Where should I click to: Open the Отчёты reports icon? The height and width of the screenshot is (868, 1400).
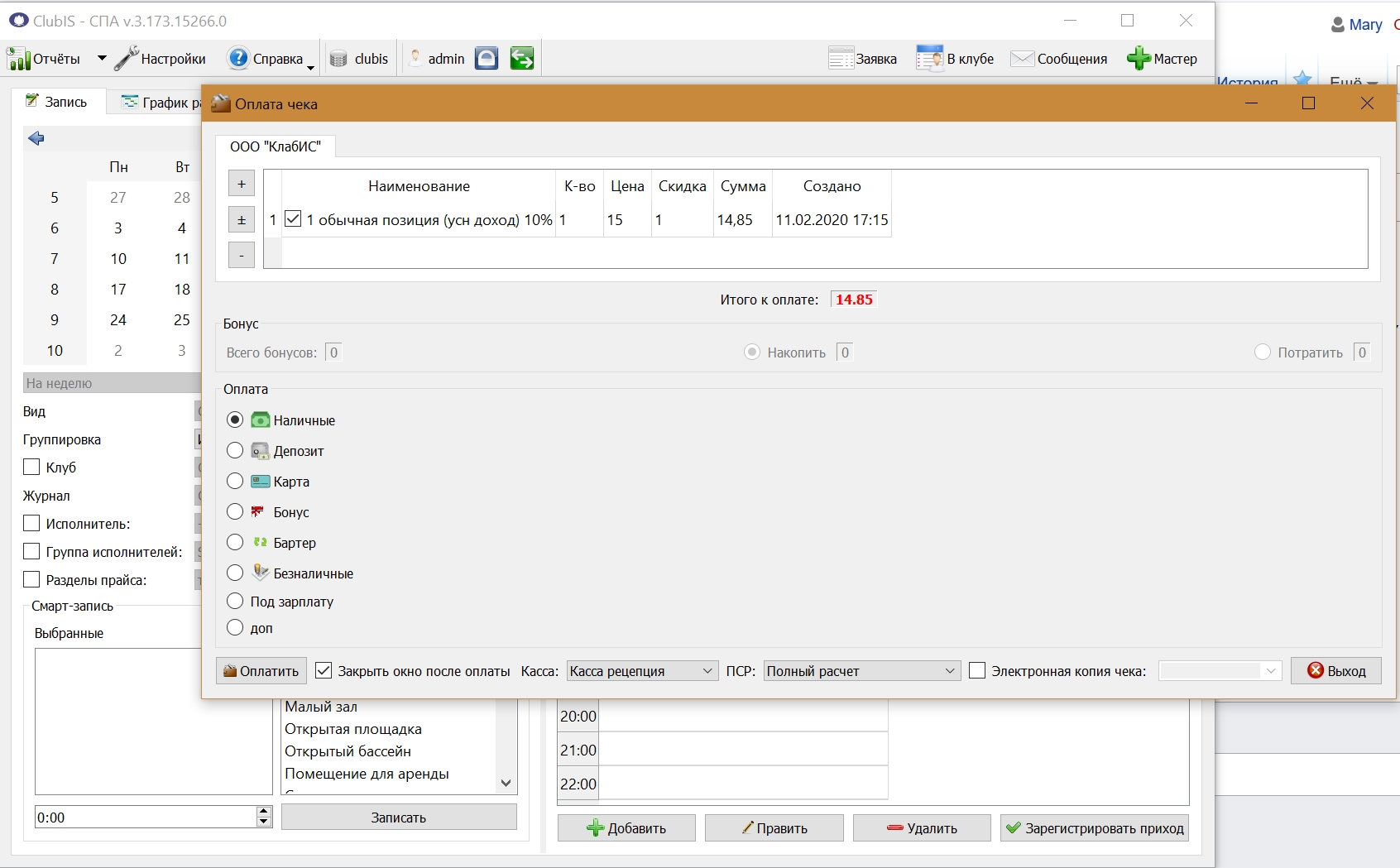coord(18,59)
